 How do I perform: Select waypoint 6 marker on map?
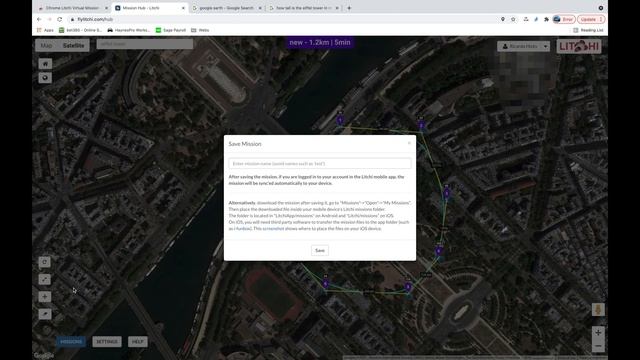325,284
